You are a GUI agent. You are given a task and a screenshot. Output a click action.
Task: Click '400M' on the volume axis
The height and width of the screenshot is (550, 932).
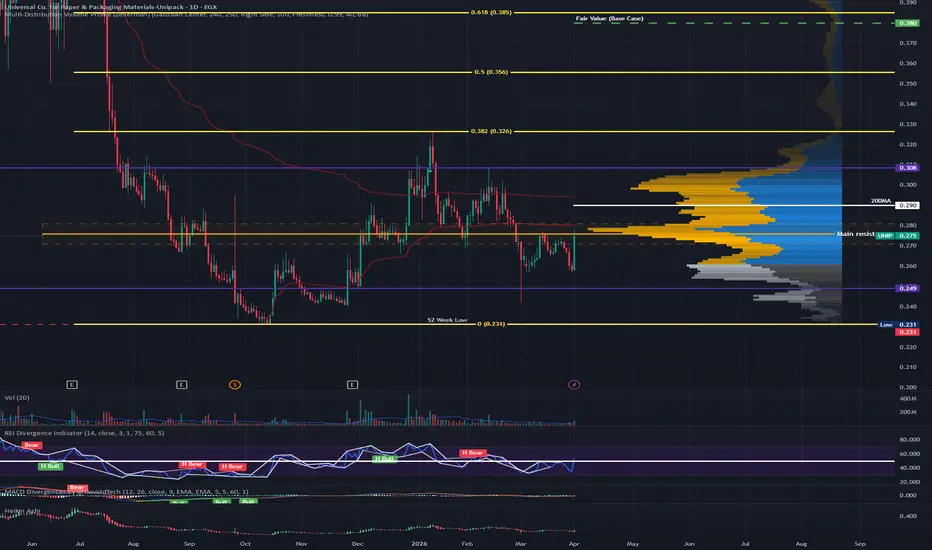908,398
